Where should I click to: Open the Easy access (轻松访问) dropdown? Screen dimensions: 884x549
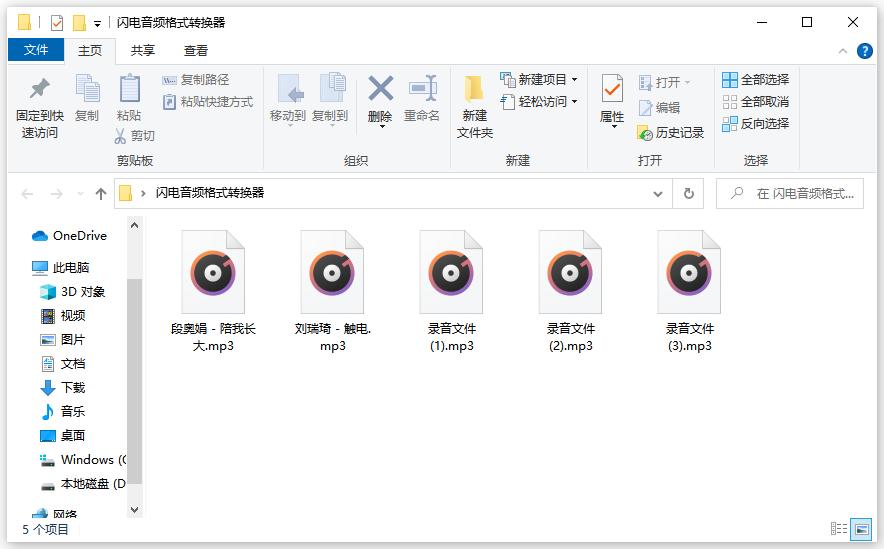point(538,102)
